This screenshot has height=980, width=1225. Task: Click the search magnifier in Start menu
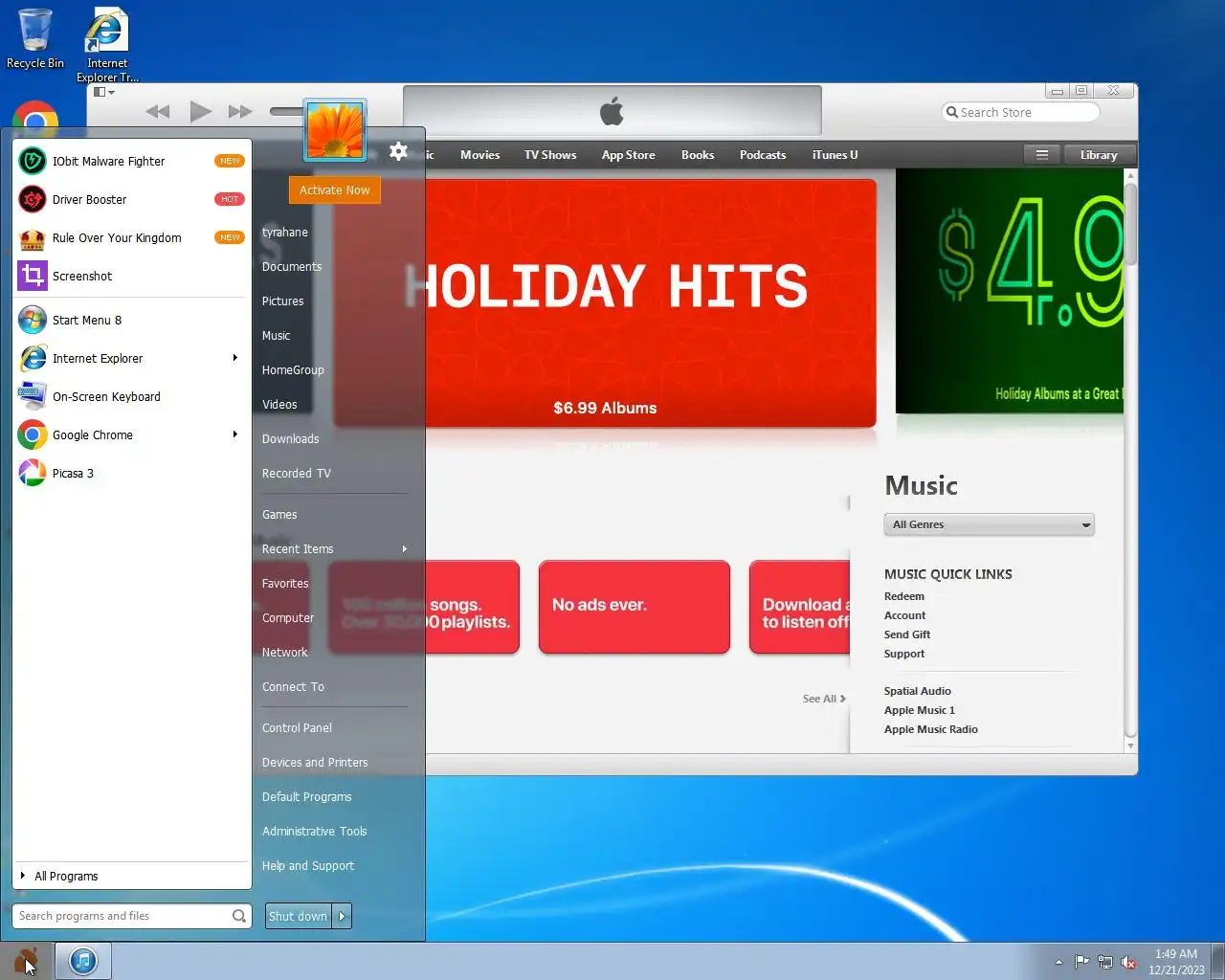[x=238, y=916]
